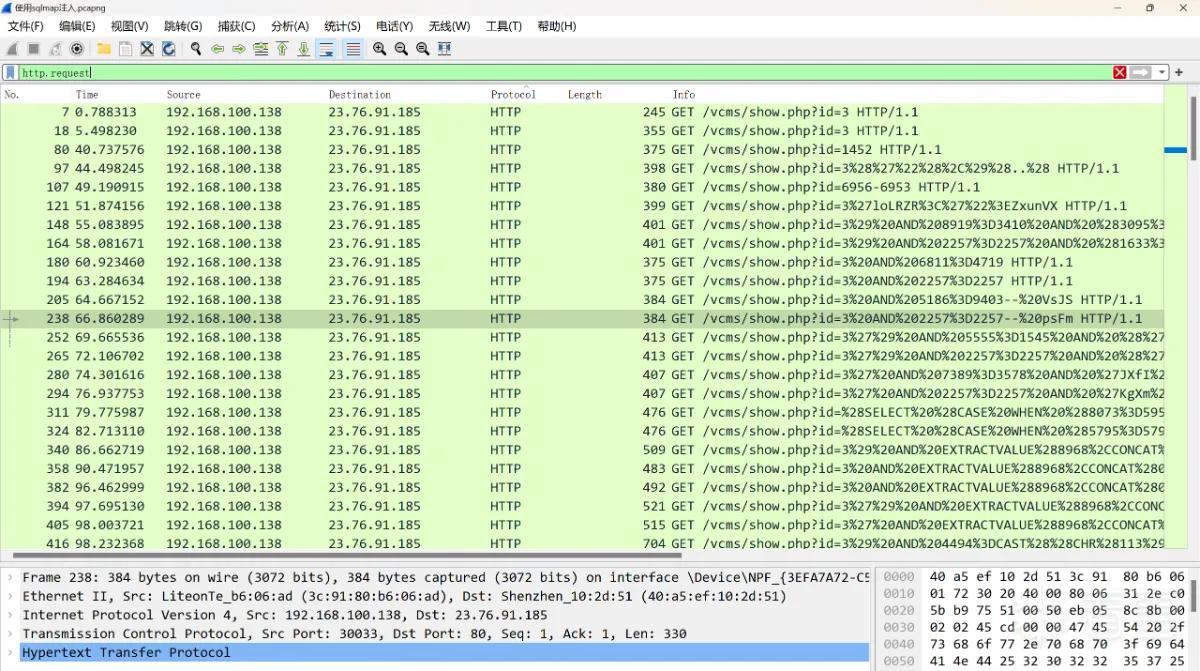Open the 帮助(H) menu

(x=557, y=26)
